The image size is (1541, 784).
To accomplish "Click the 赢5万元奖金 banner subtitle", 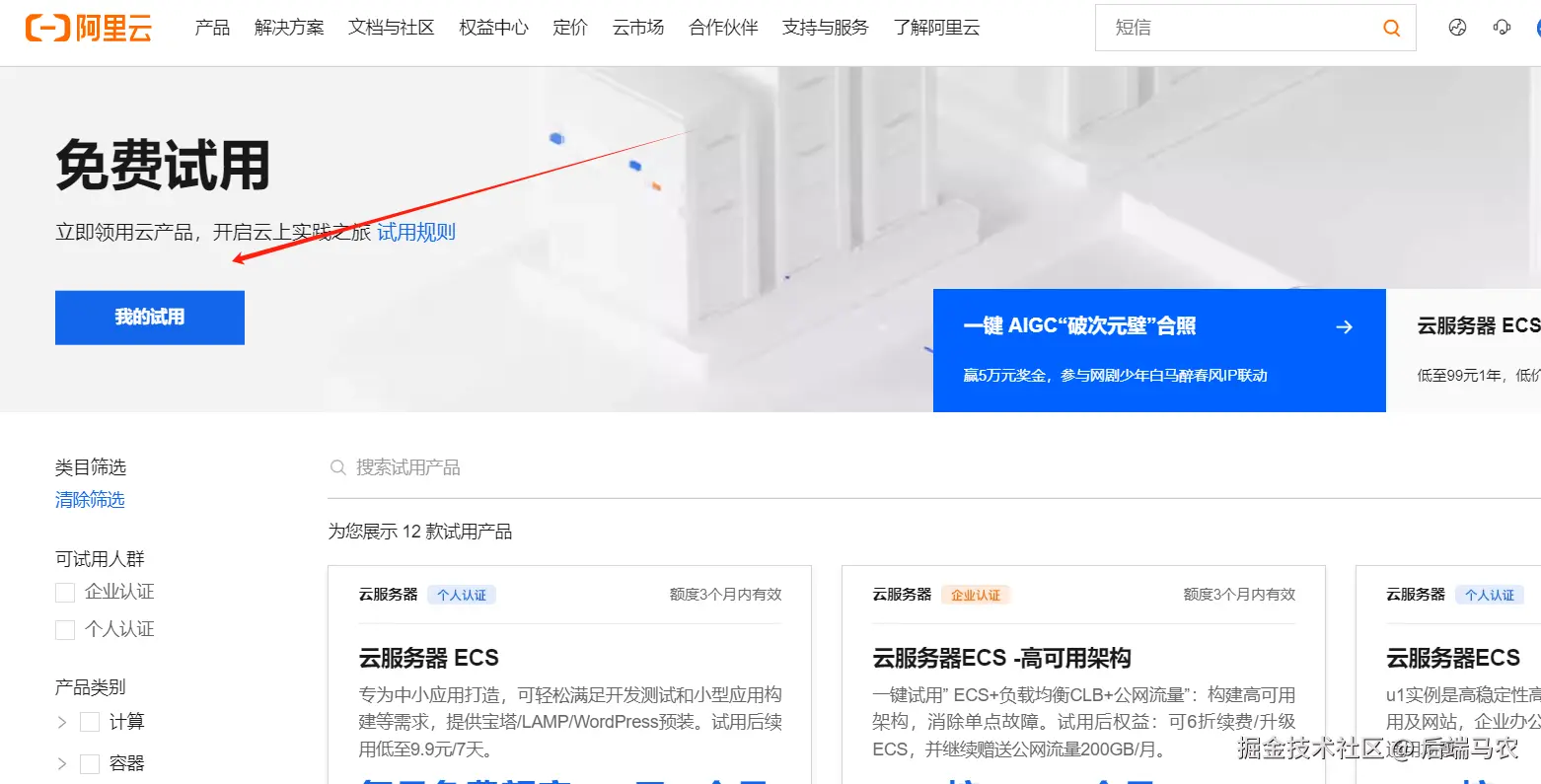I will [1115, 376].
